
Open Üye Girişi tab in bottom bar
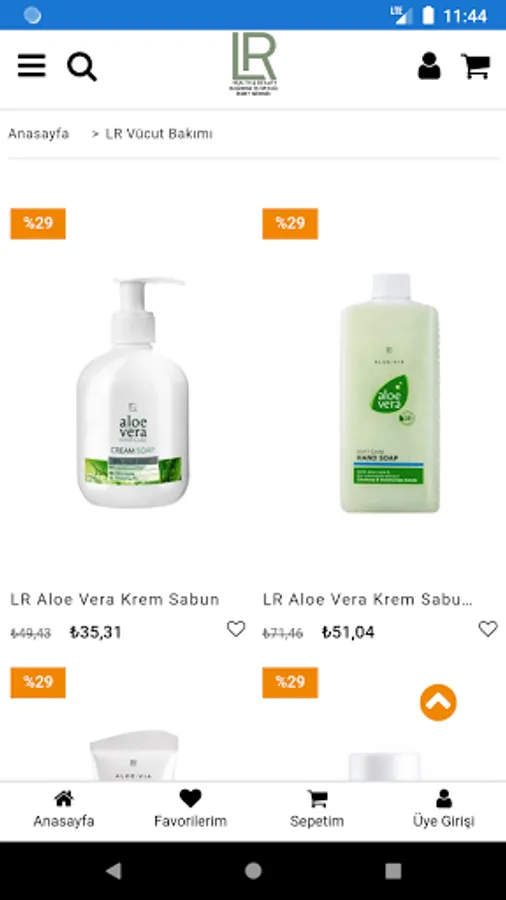[443, 809]
